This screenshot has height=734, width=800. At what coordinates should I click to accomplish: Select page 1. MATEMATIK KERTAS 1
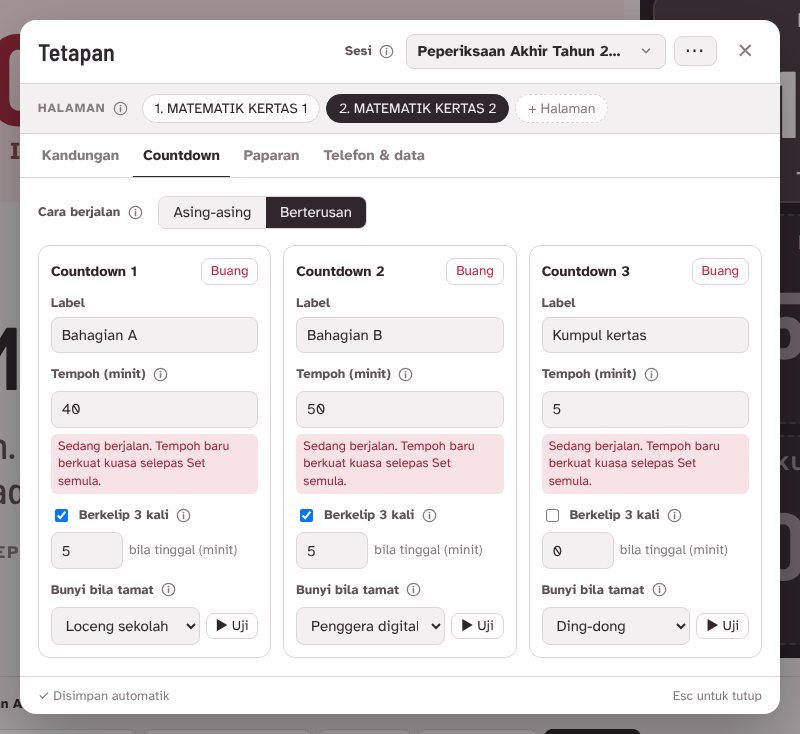231,109
